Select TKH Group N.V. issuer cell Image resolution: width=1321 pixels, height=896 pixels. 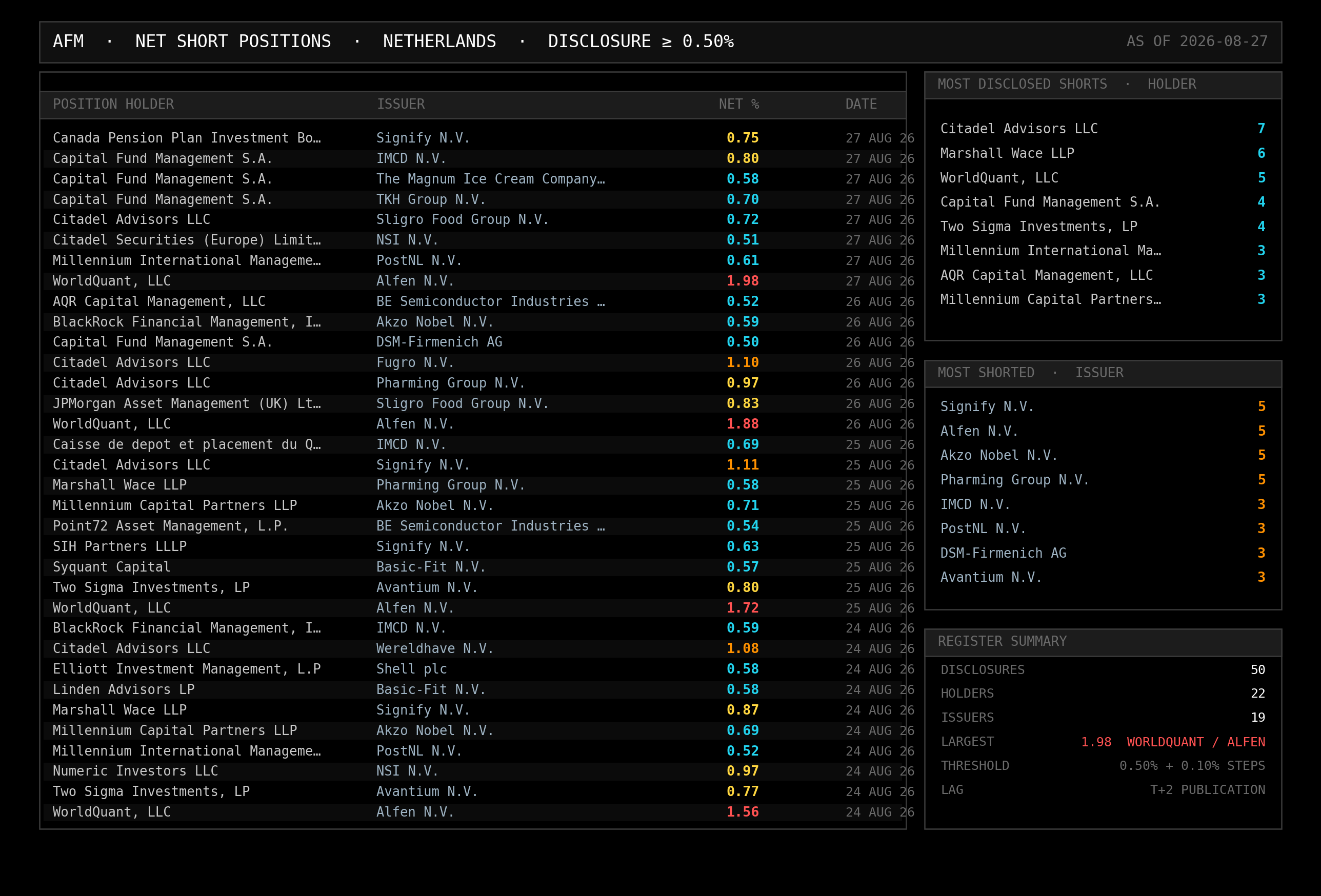(x=431, y=199)
